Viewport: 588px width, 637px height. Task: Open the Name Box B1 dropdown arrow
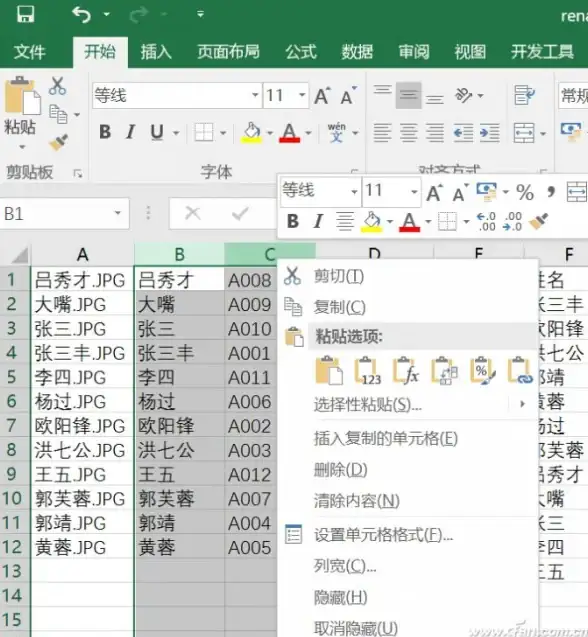click(118, 213)
